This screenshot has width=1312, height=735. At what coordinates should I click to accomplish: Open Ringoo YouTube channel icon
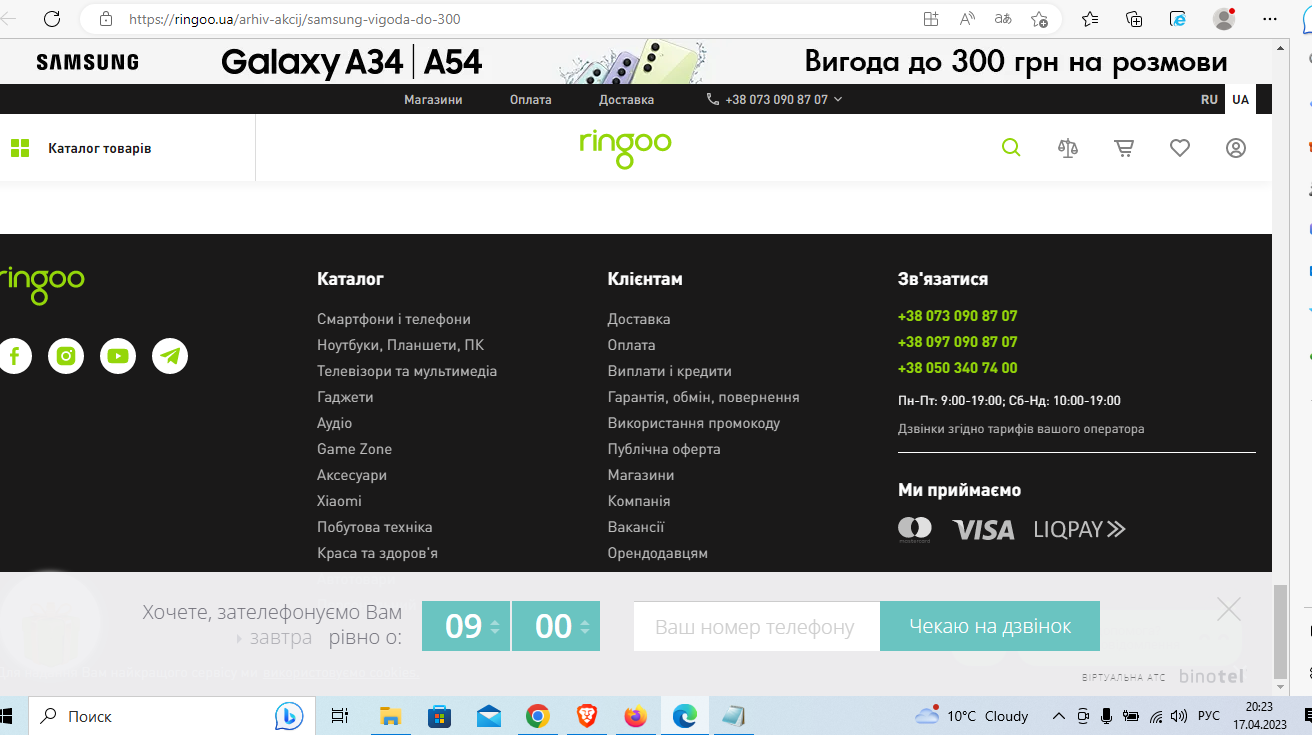pyautogui.click(x=118, y=356)
